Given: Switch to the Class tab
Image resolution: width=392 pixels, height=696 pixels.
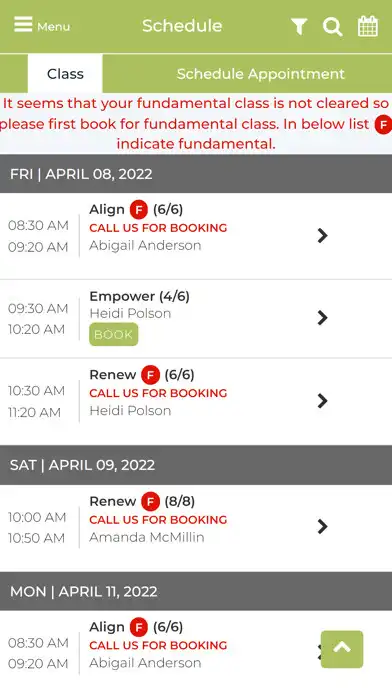Looking at the screenshot, I should coord(65,74).
